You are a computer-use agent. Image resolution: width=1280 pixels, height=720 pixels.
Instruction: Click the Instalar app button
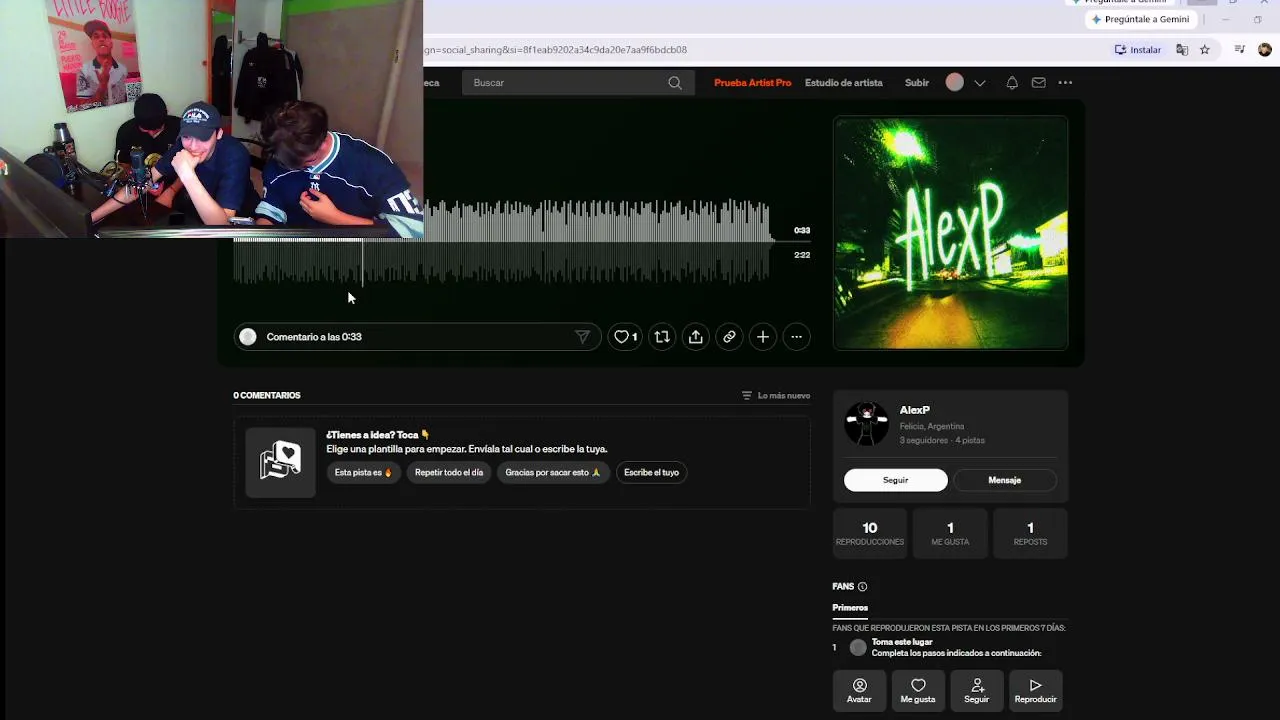click(x=1138, y=50)
